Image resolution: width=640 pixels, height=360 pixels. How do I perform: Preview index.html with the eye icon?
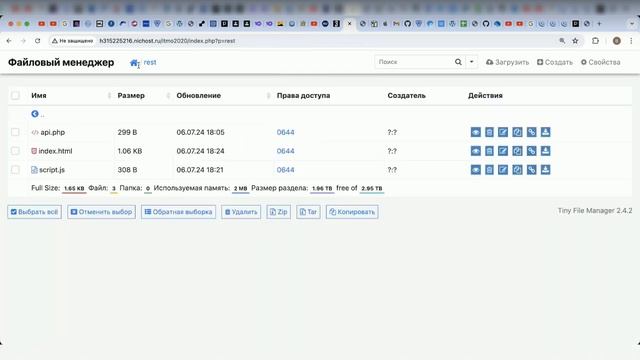[x=476, y=151]
